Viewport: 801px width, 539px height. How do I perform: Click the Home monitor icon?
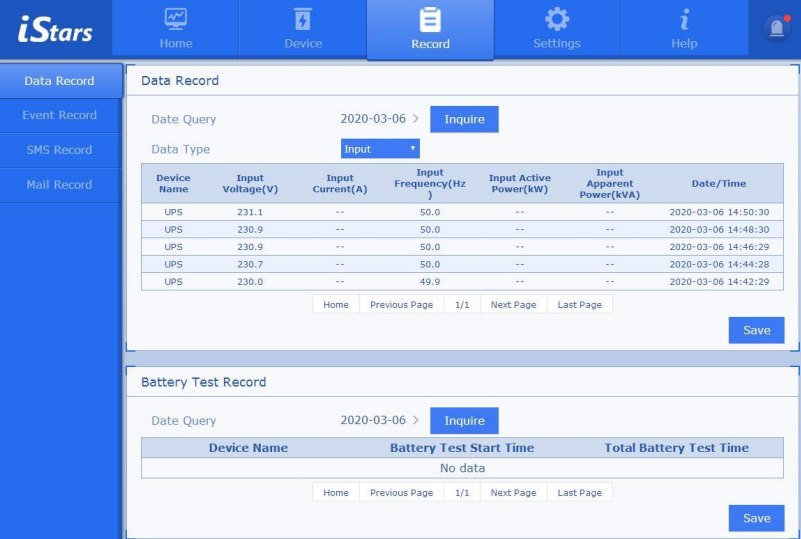tap(176, 19)
